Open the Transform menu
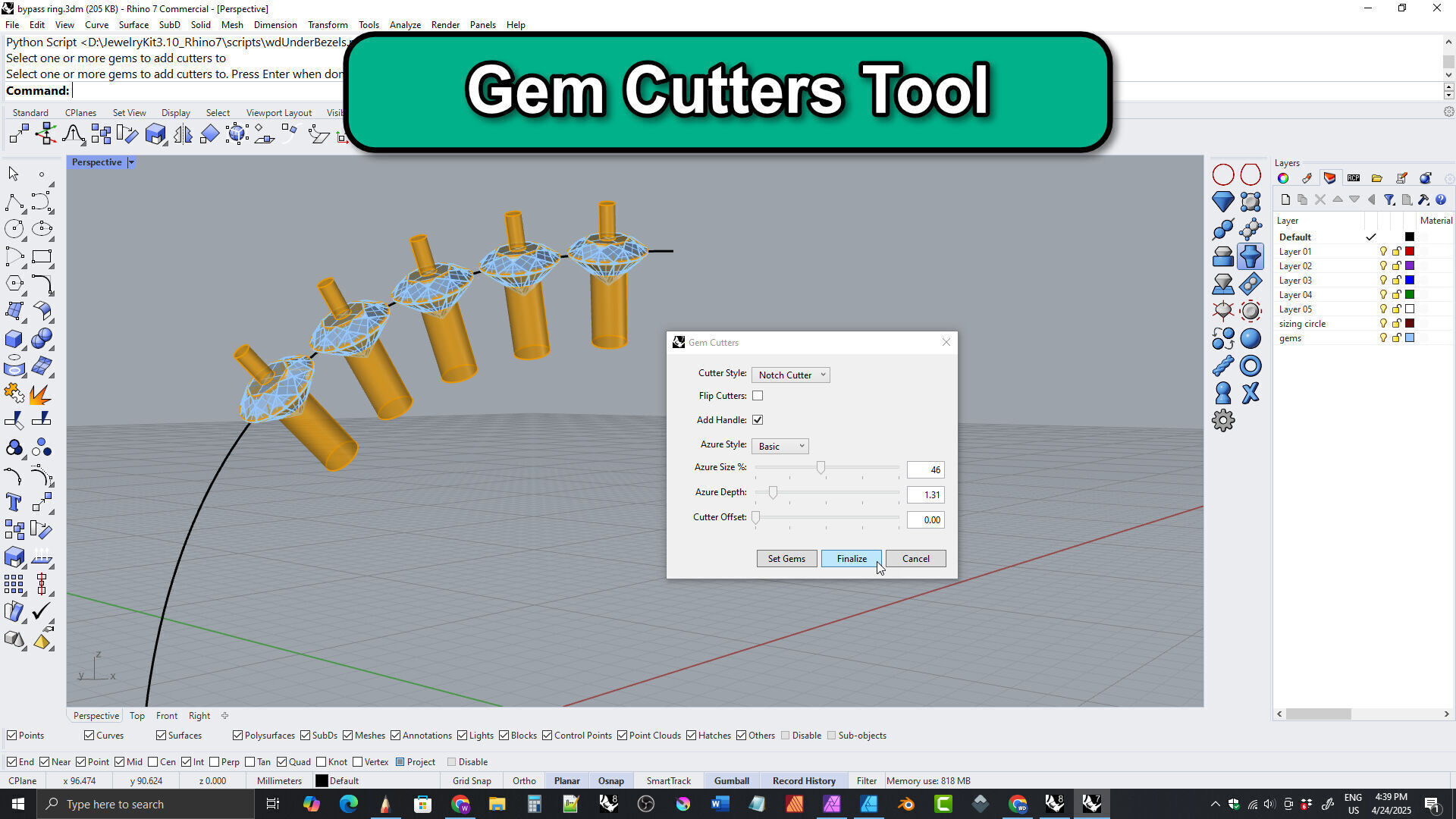This screenshot has width=1456, height=819. point(328,25)
